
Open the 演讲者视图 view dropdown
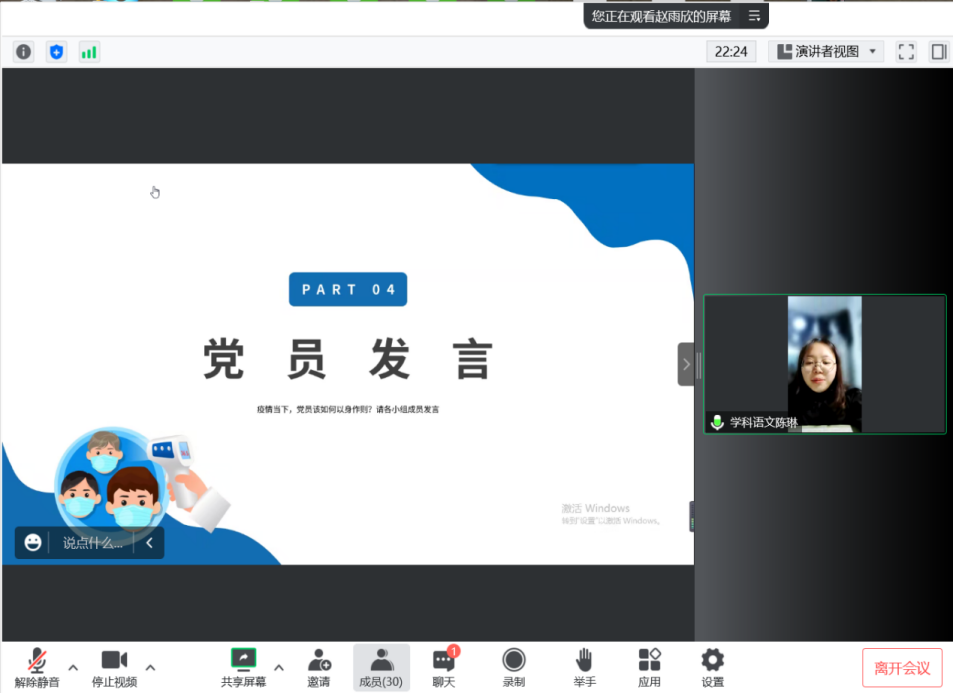tap(826, 52)
